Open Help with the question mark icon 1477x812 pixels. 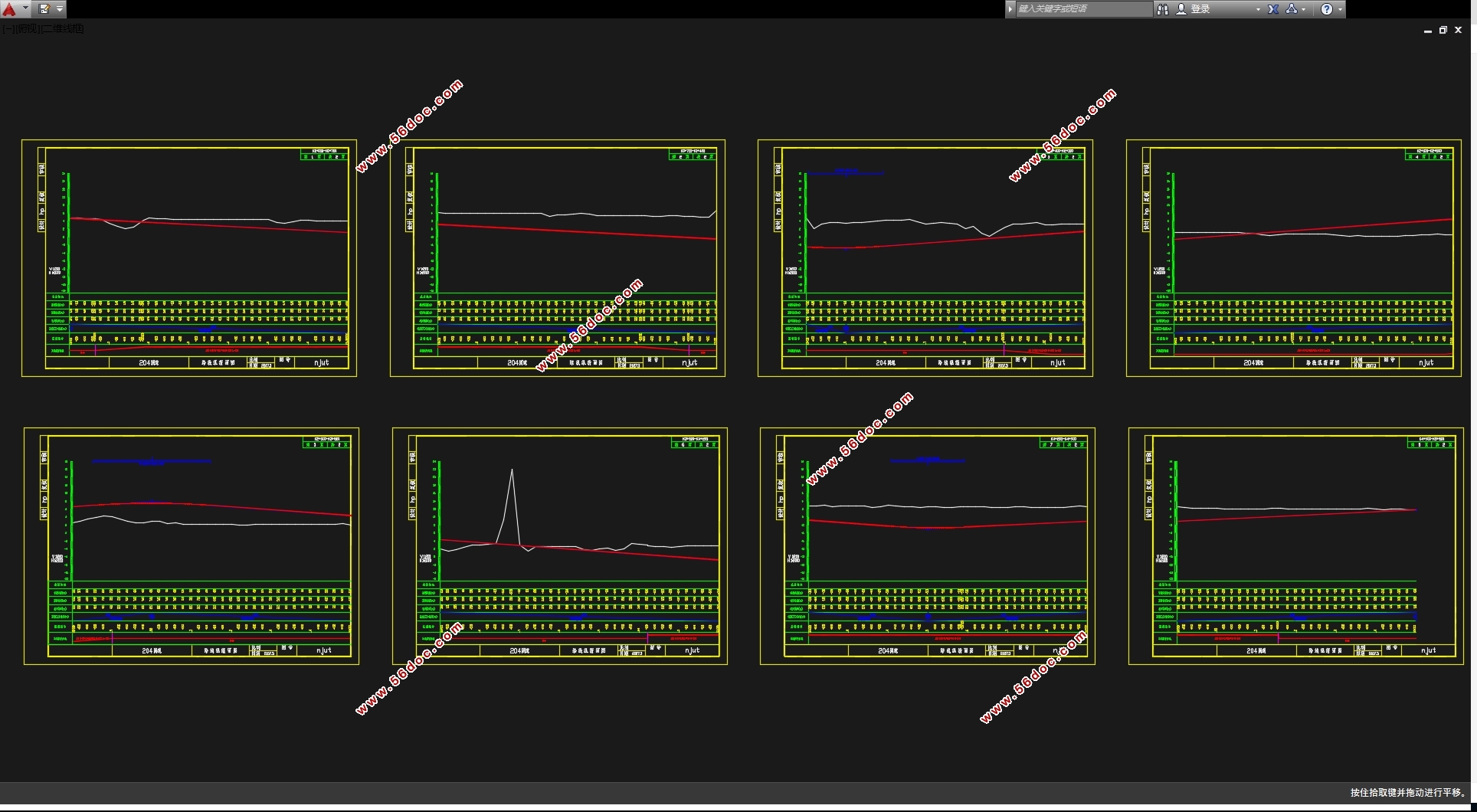click(x=1327, y=9)
